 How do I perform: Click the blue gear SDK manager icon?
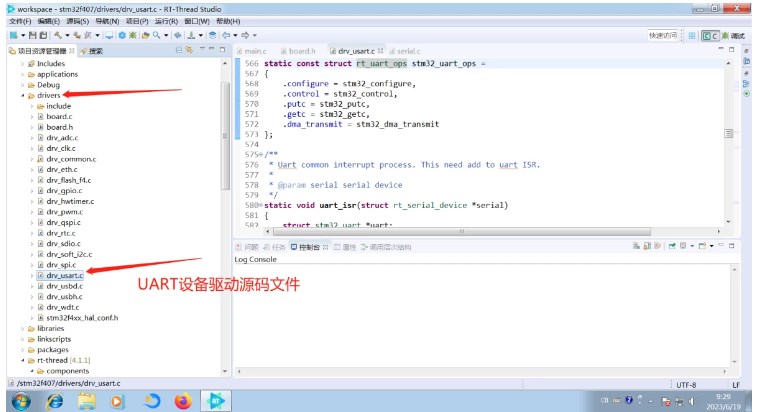click(x=122, y=35)
